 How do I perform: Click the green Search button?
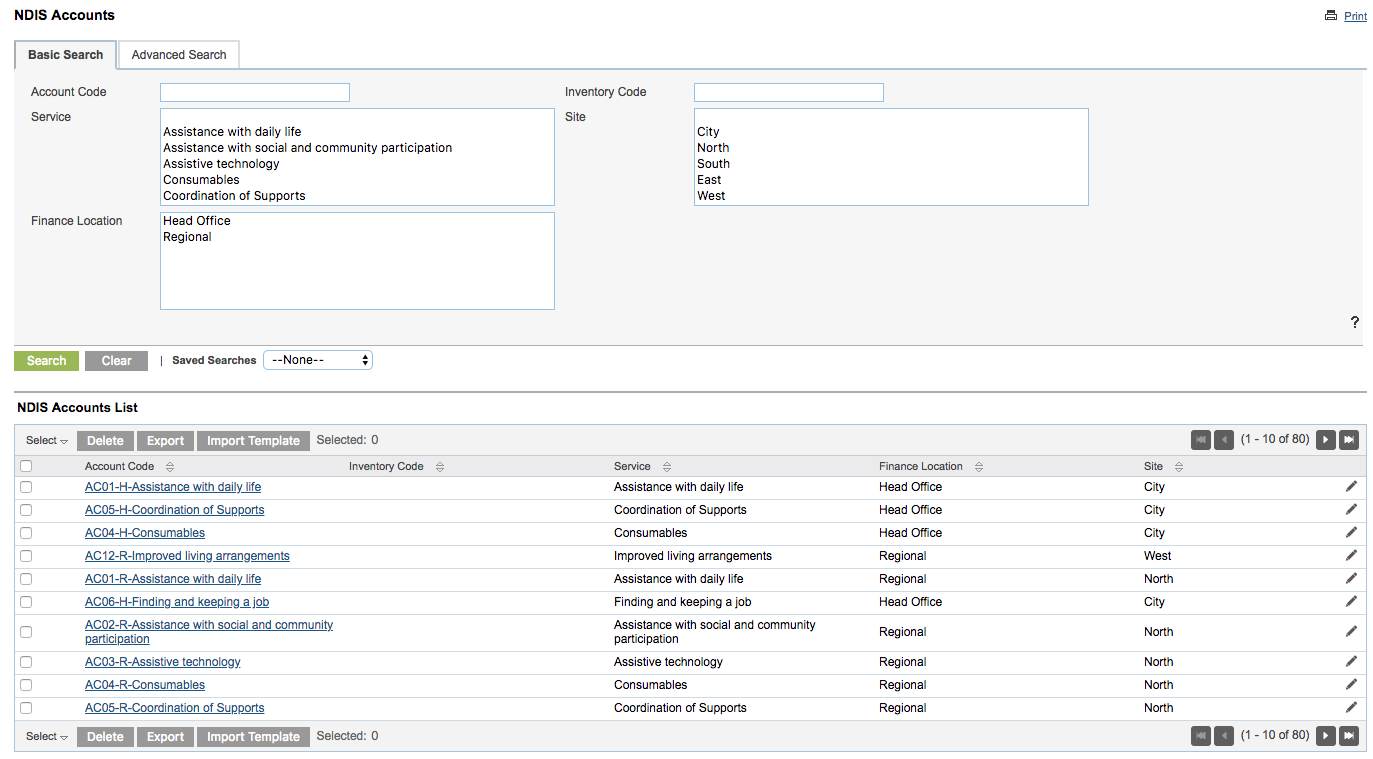point(46,361)
